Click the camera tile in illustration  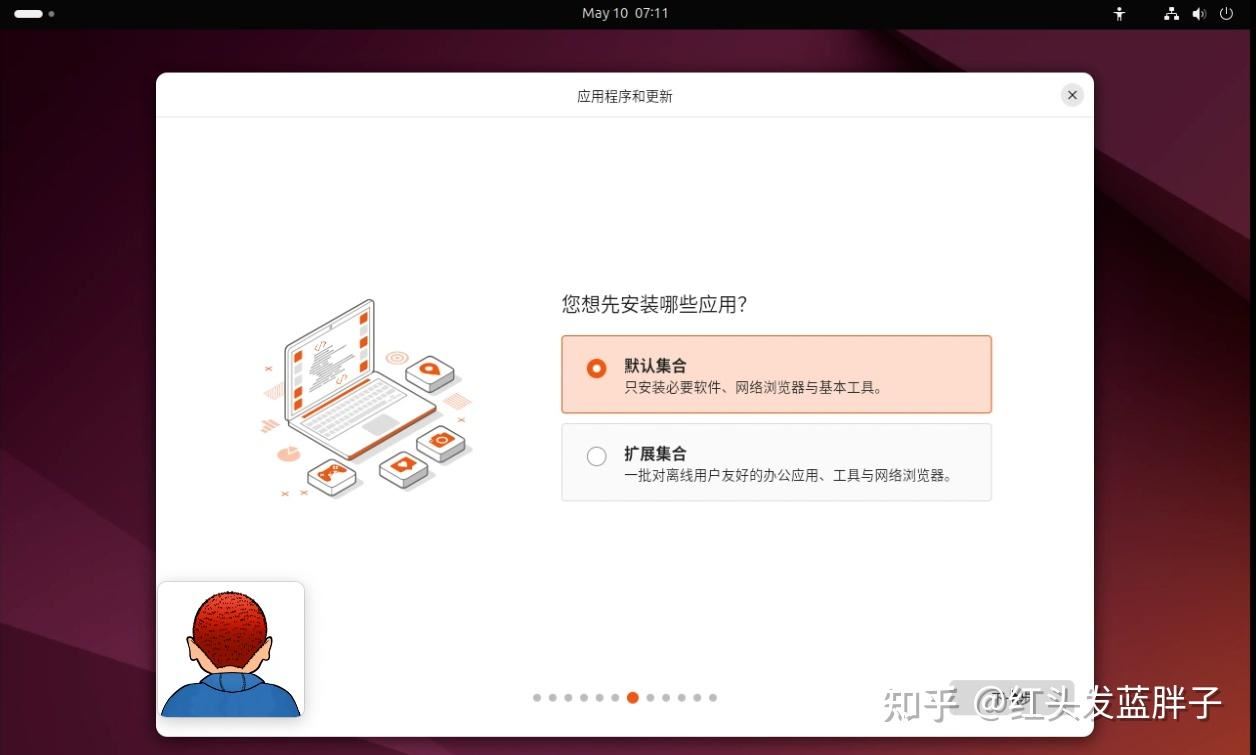tap(441, 441)
